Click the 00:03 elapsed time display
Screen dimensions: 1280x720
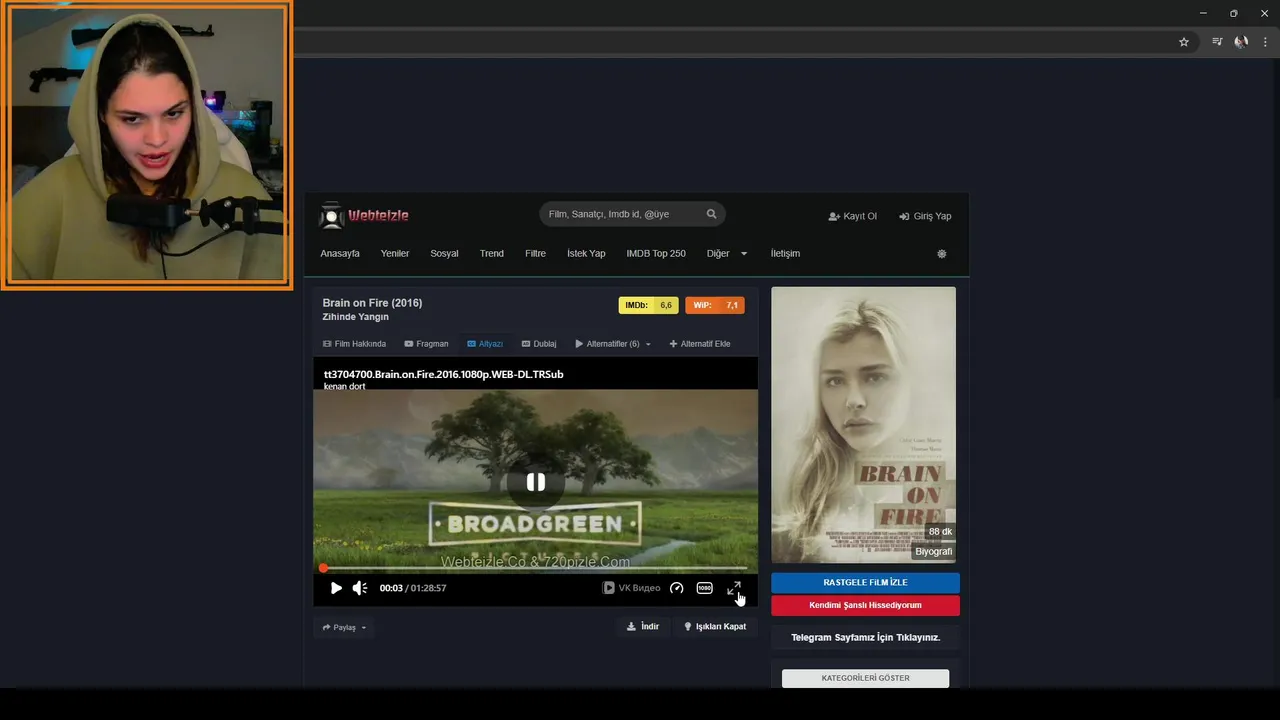point(391,588)
